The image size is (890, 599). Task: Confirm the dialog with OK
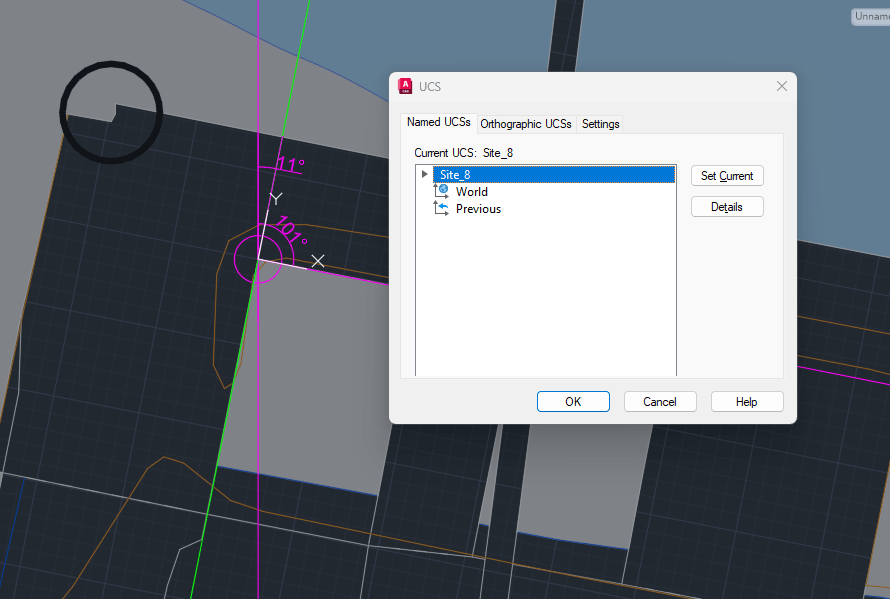click(x=573, y=401)
